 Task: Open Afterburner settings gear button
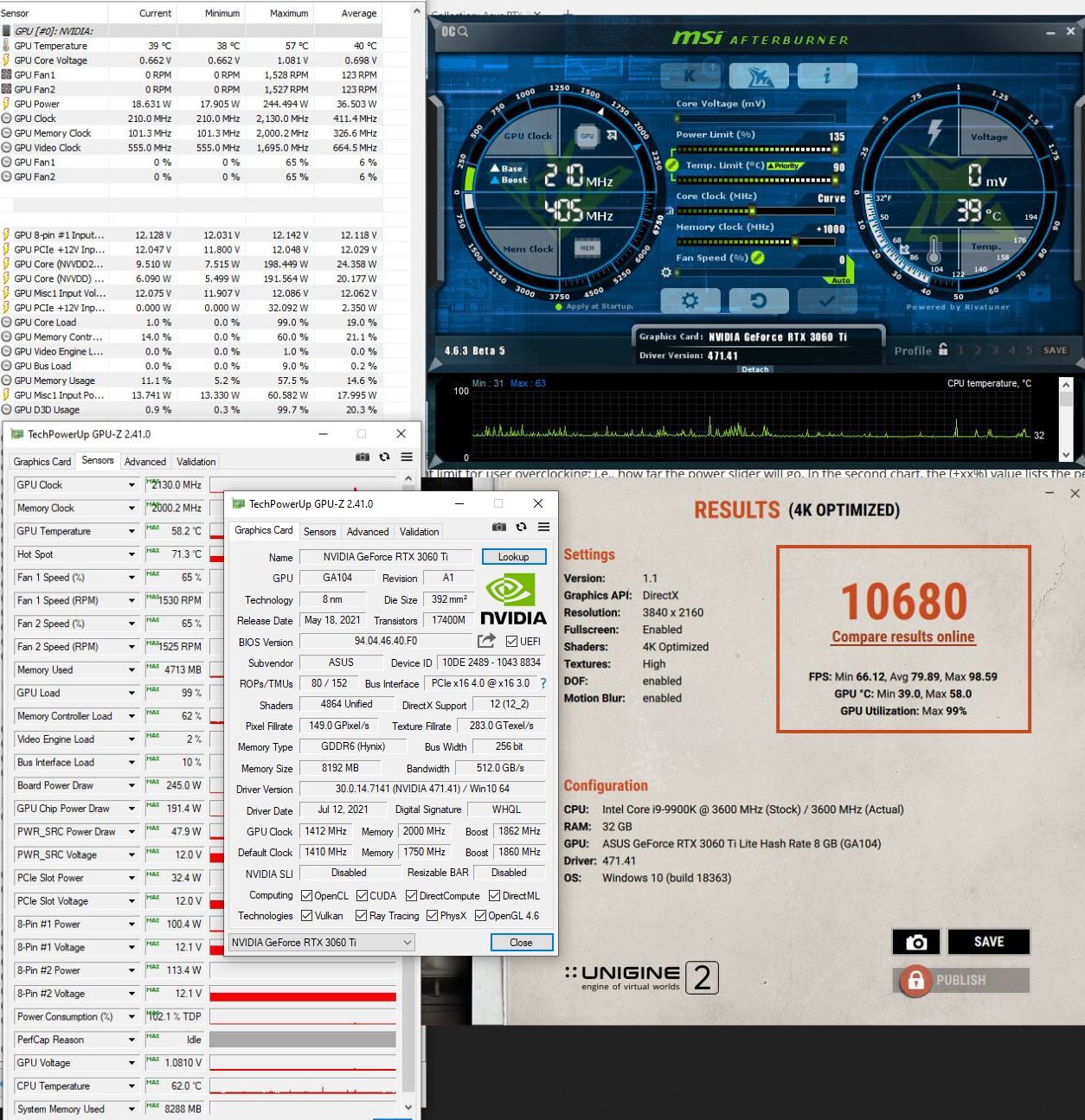click(x=690, y=301)
